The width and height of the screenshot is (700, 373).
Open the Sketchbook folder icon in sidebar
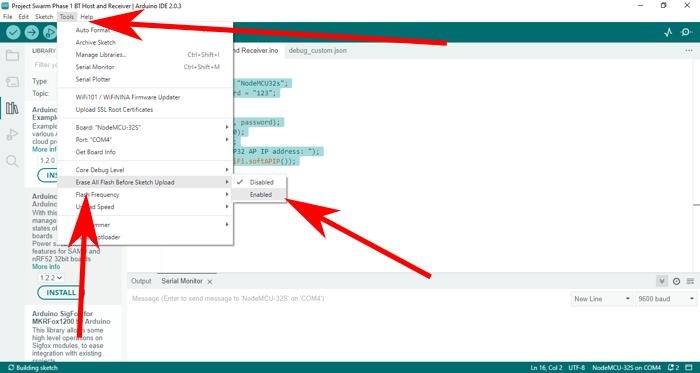pos(12,56)
